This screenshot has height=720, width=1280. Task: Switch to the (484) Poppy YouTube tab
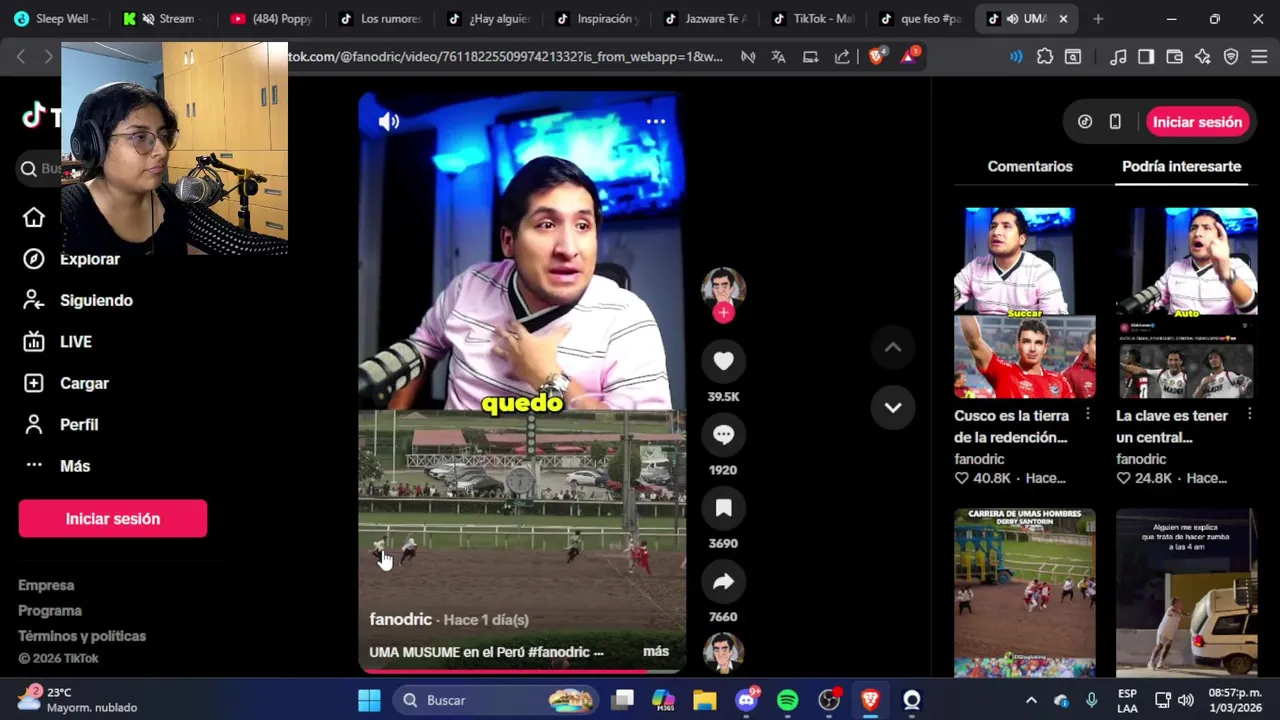click(272, 18)
